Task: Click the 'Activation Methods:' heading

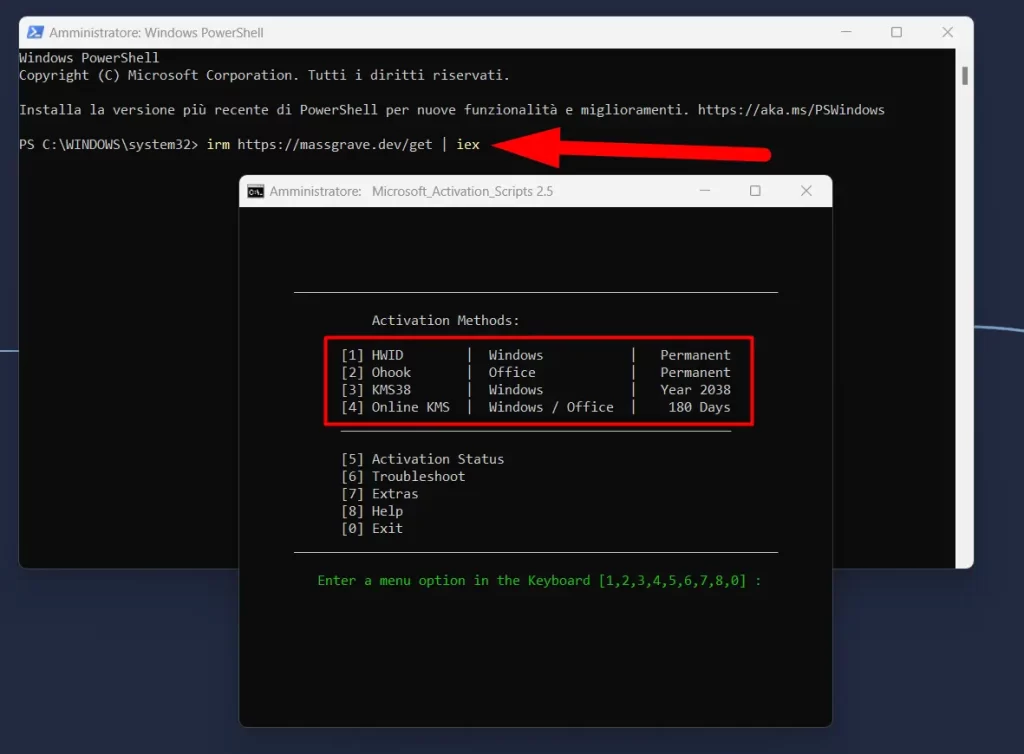Action: click(445, 321)
